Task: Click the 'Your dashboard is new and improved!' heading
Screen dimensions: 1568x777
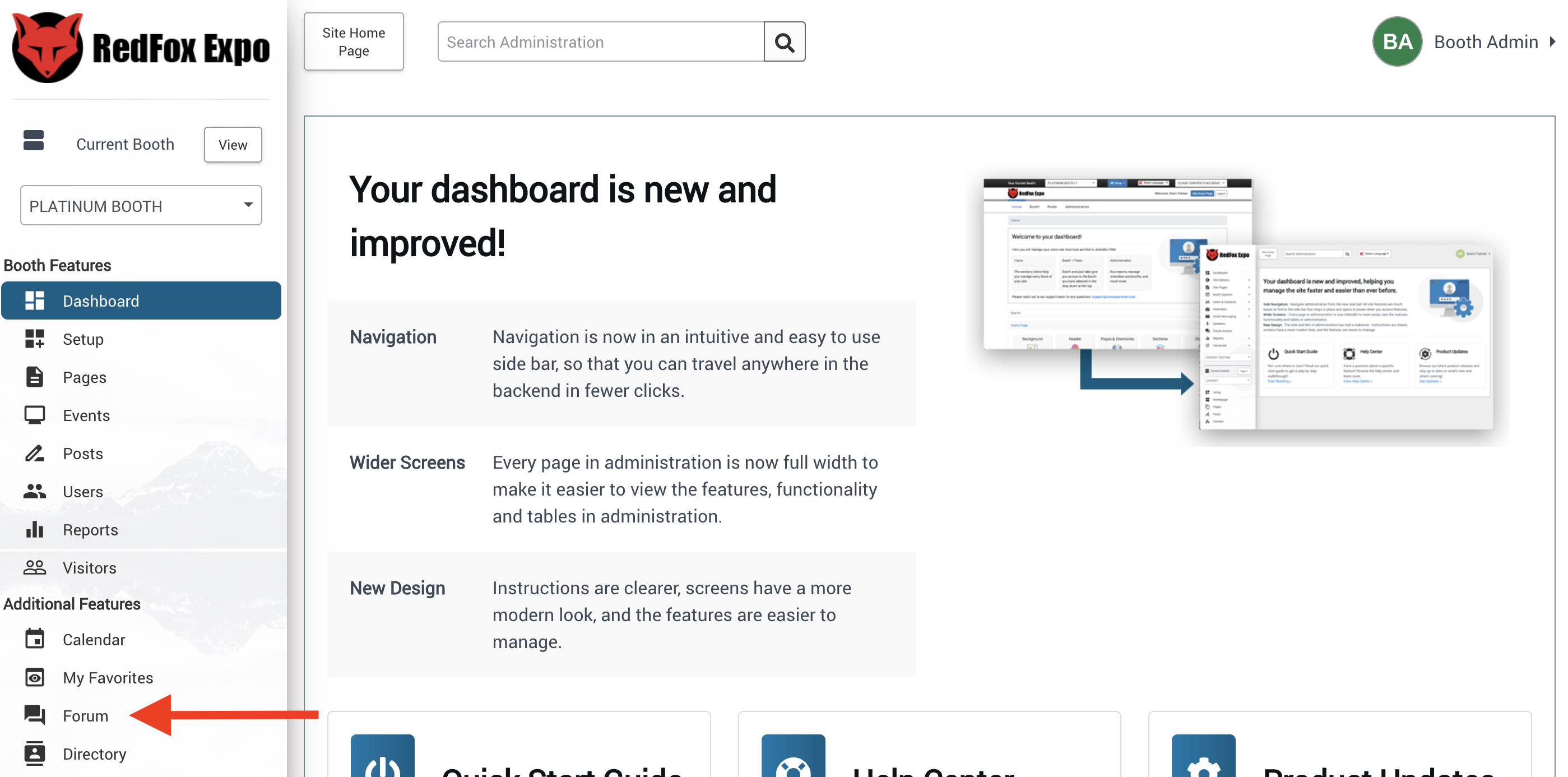Action: tap(563, 216)
